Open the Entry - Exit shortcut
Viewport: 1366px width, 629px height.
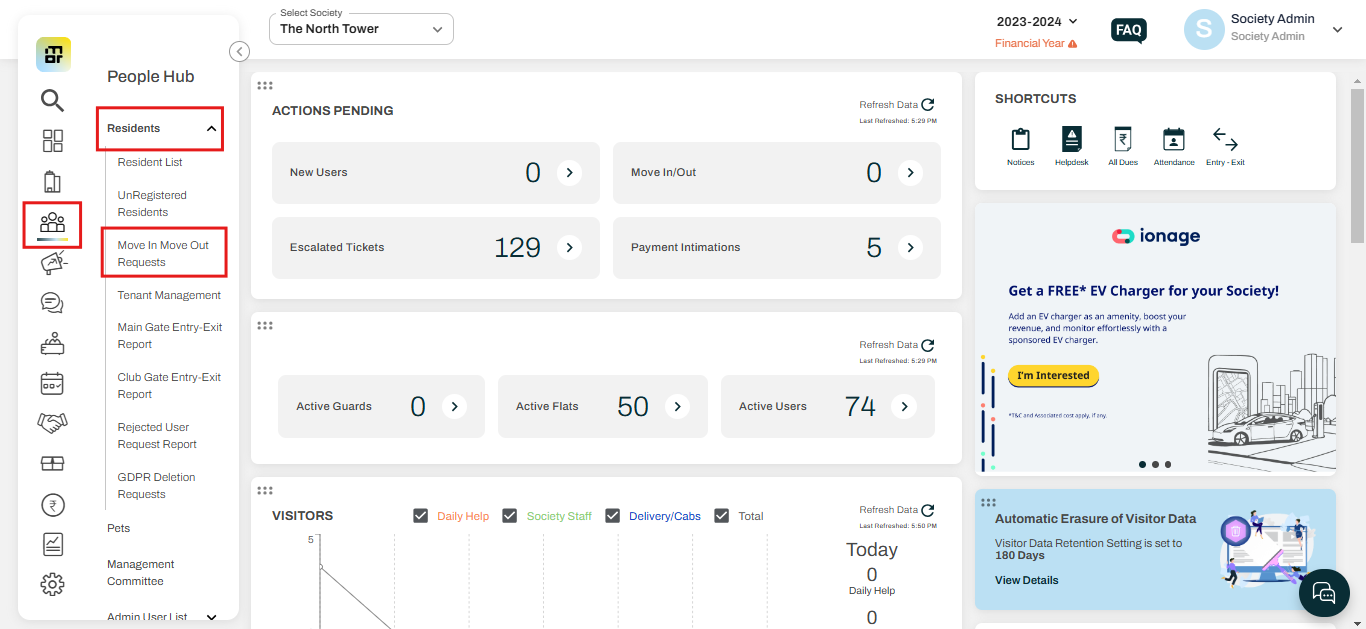click(x=1225, y=146)
